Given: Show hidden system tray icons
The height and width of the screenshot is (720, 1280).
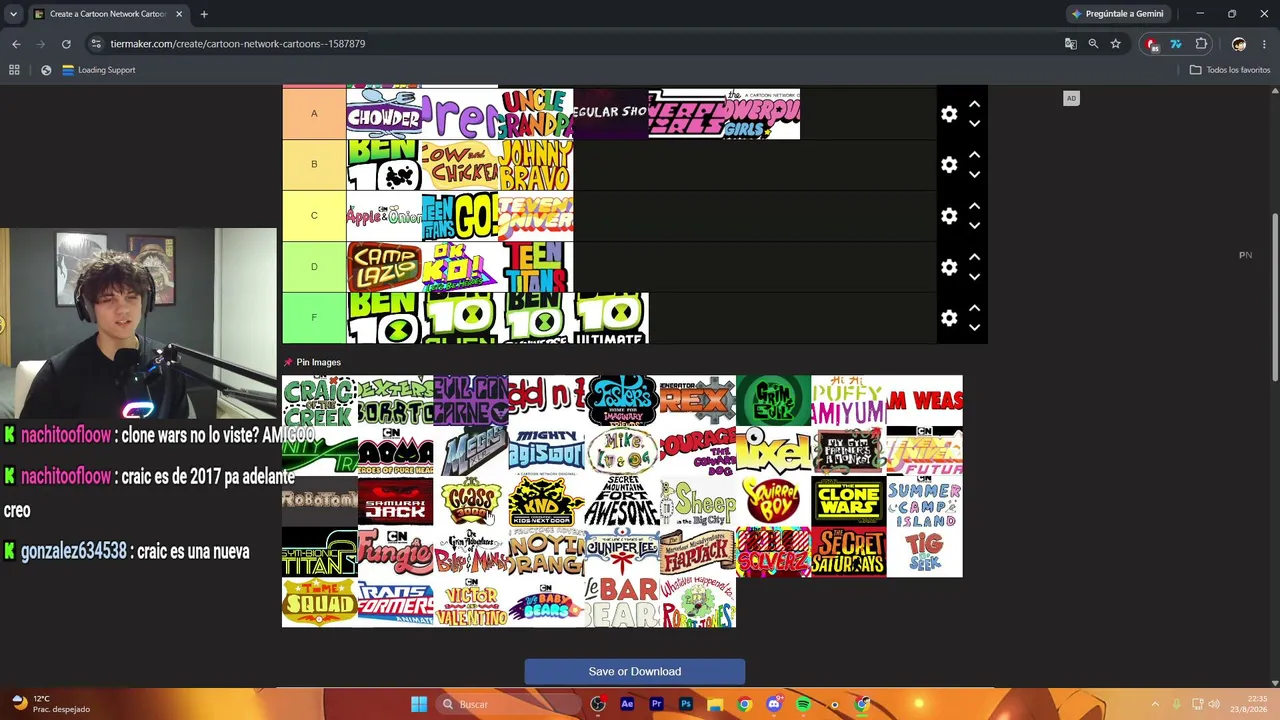Looking at the screenshot, I should (x=1155, y=704).
